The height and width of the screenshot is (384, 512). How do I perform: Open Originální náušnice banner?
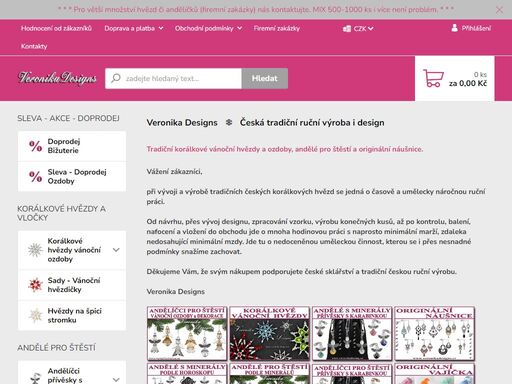point(435,334)
